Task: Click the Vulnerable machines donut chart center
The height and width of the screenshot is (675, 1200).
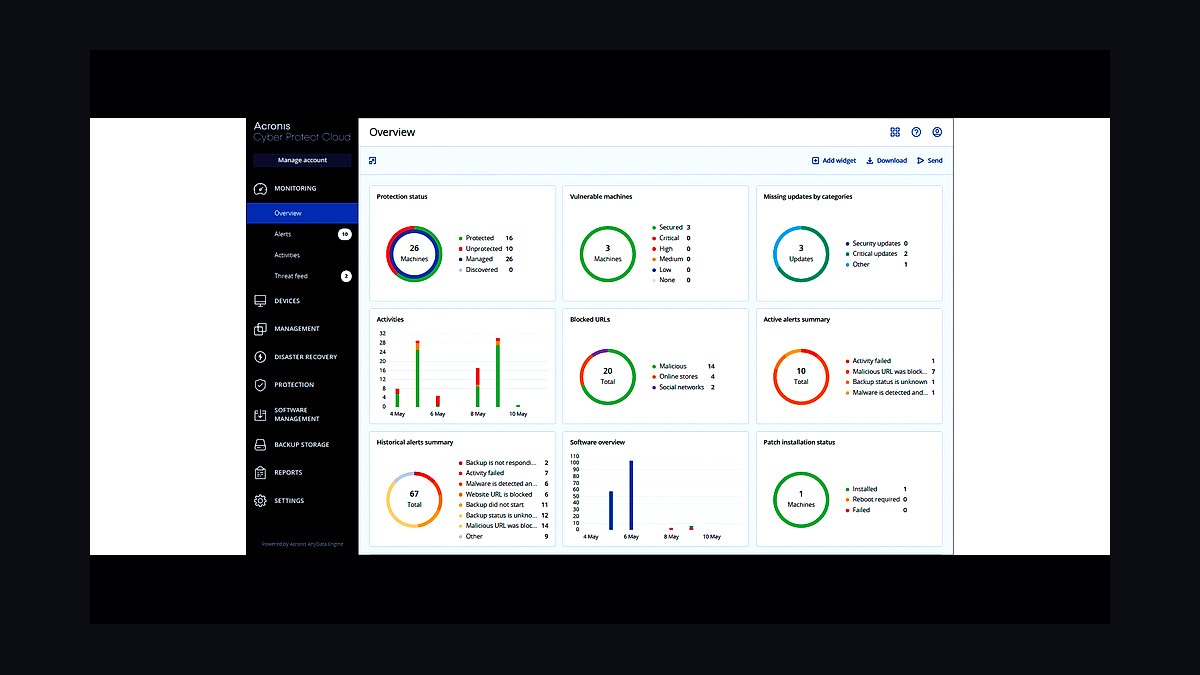Action: tap(608, 253)
